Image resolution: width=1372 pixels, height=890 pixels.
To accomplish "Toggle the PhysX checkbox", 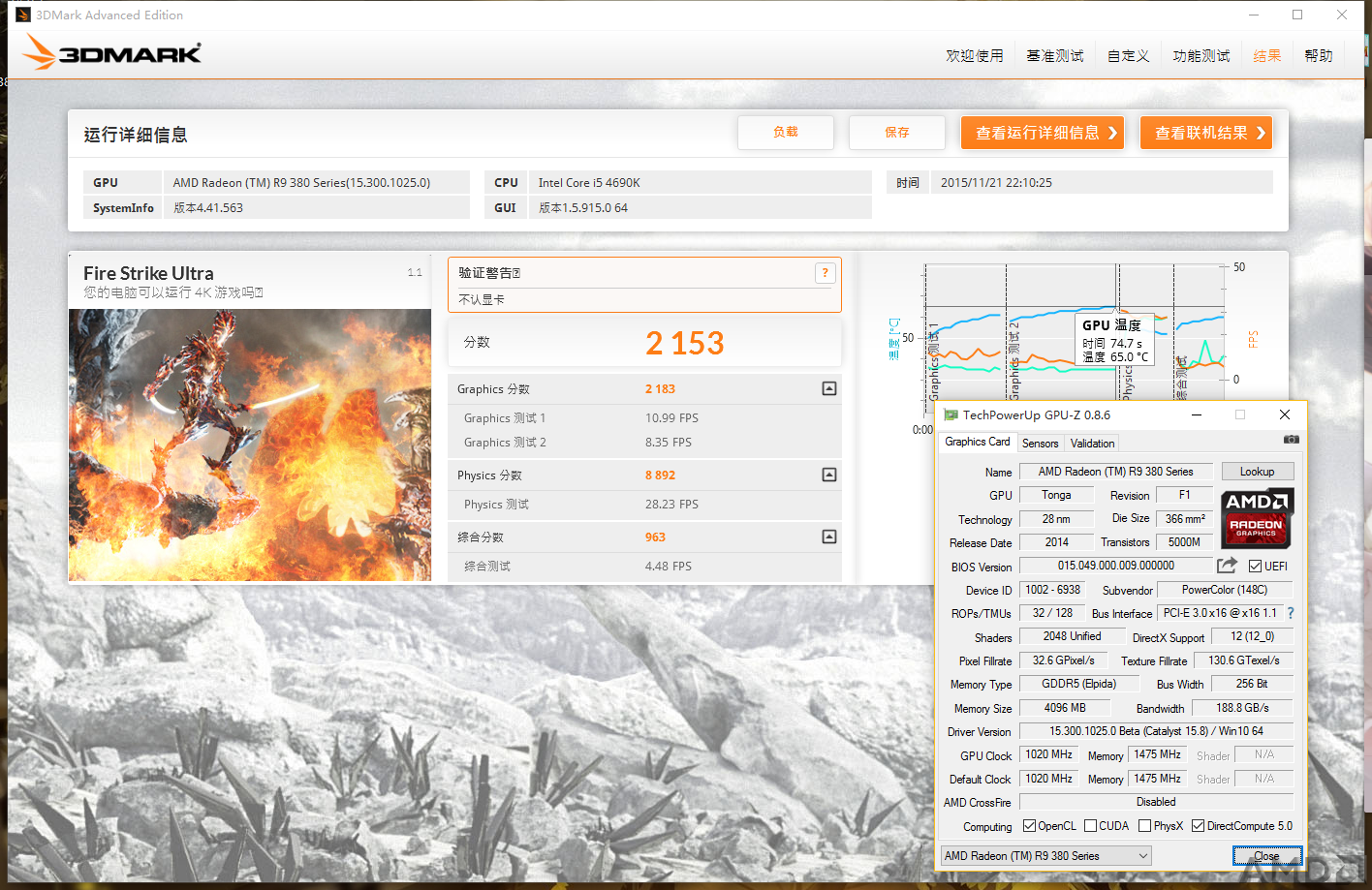I will pos(1144,826).
